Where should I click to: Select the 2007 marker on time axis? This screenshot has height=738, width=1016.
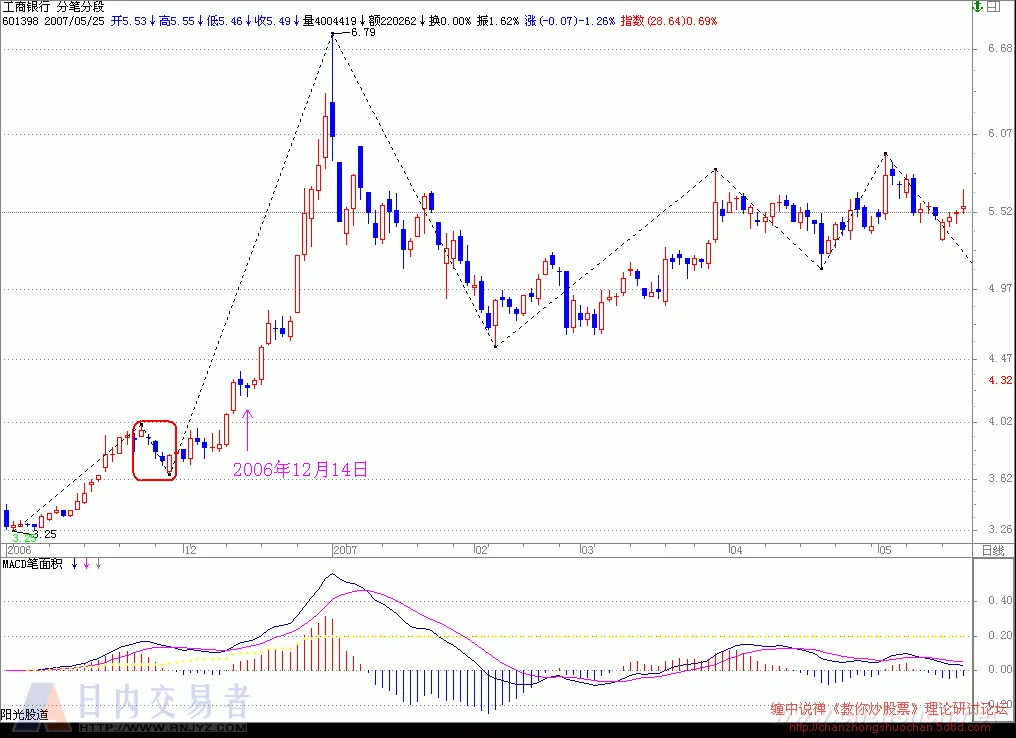pyautogui.click(x=345, y=550)
